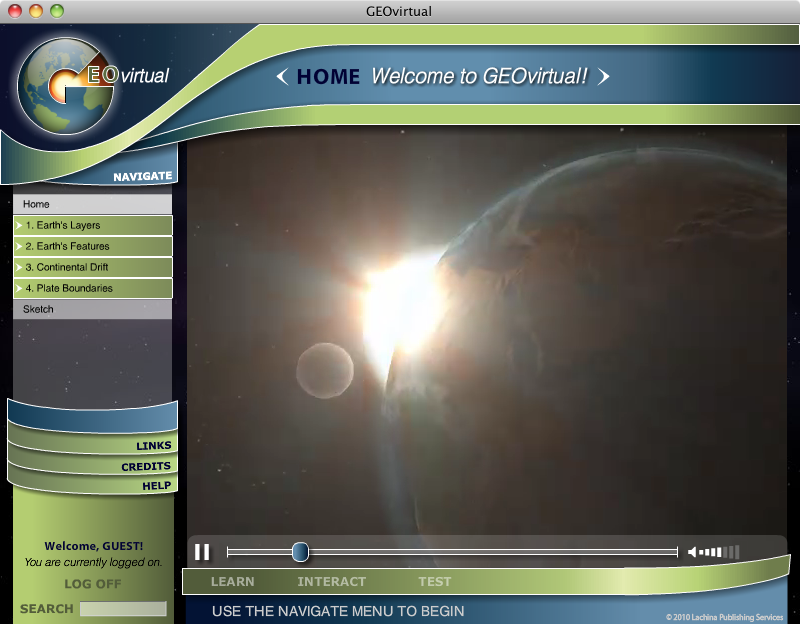The image size is (800, 624).
Task: Click the copyright Lachina Publishing Services text
Action: (x=724, y=617)
